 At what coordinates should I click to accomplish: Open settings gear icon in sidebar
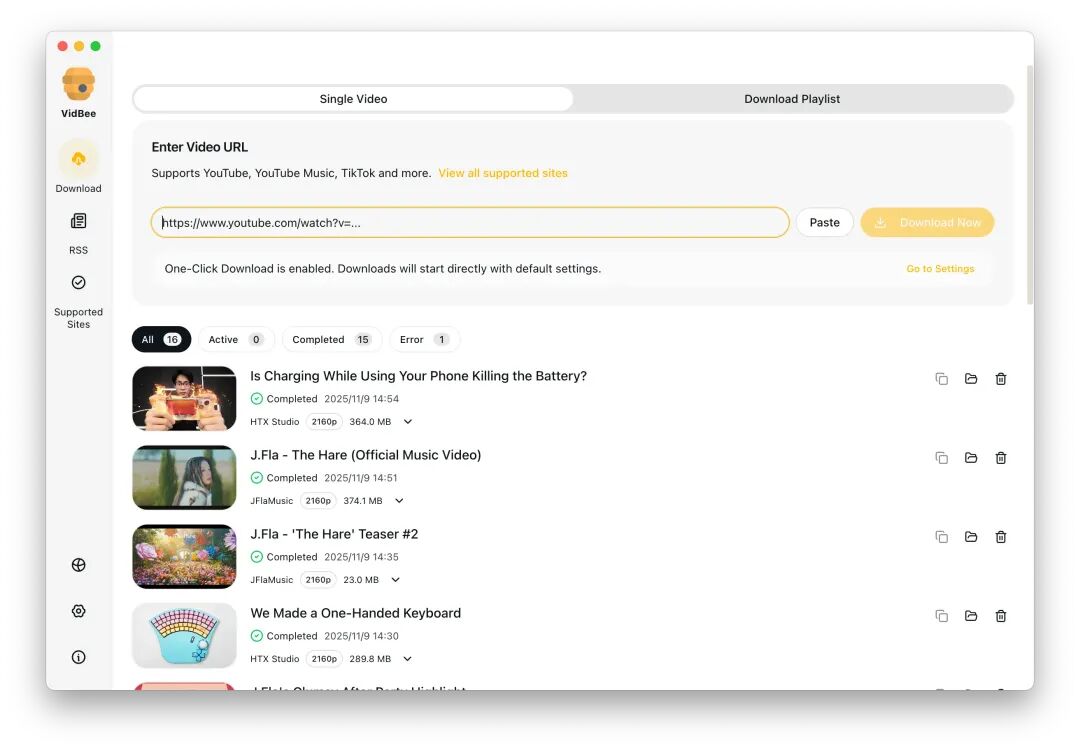[79, 611]
